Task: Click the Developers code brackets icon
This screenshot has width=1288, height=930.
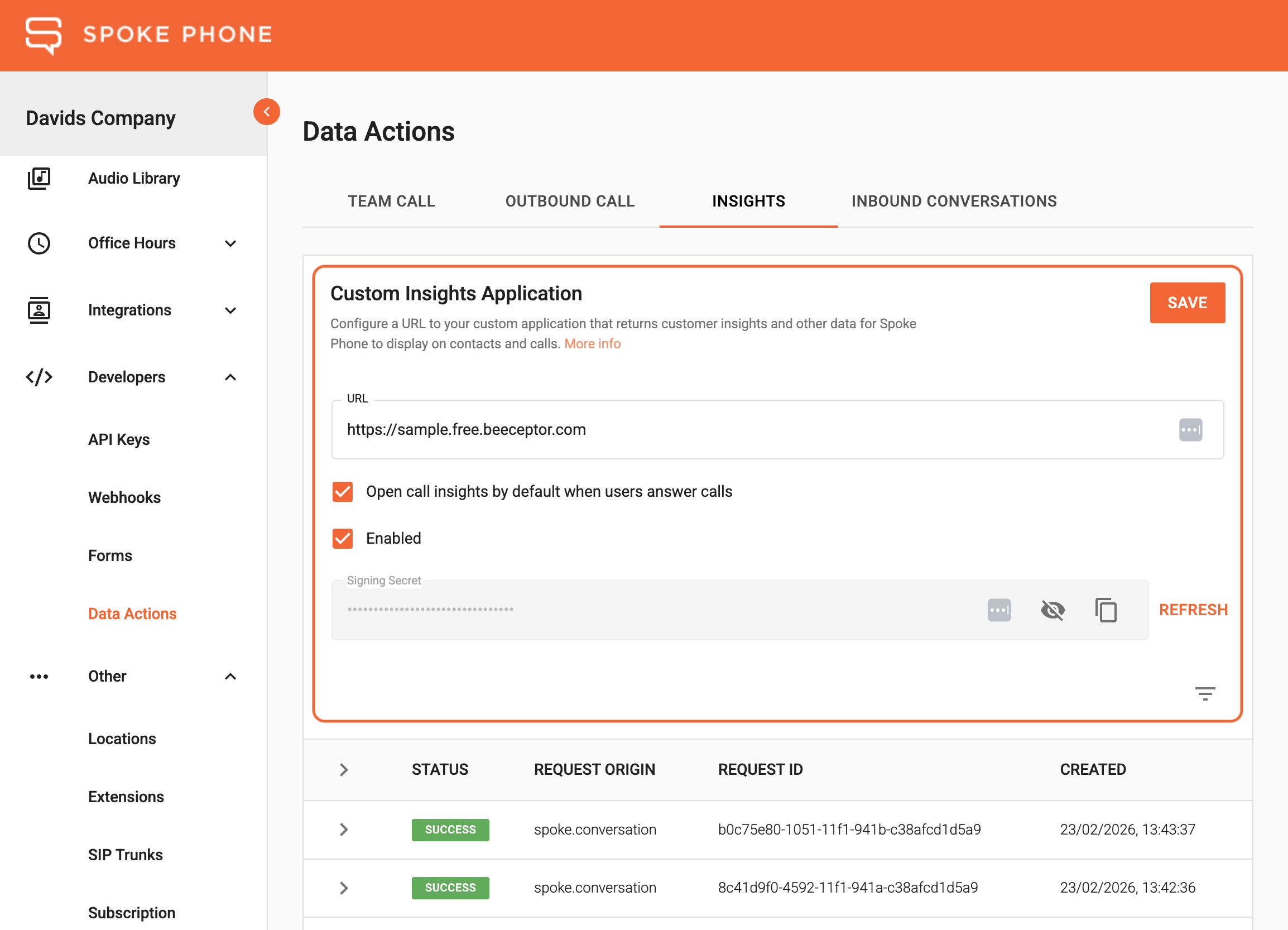Action: pos(39,377)
